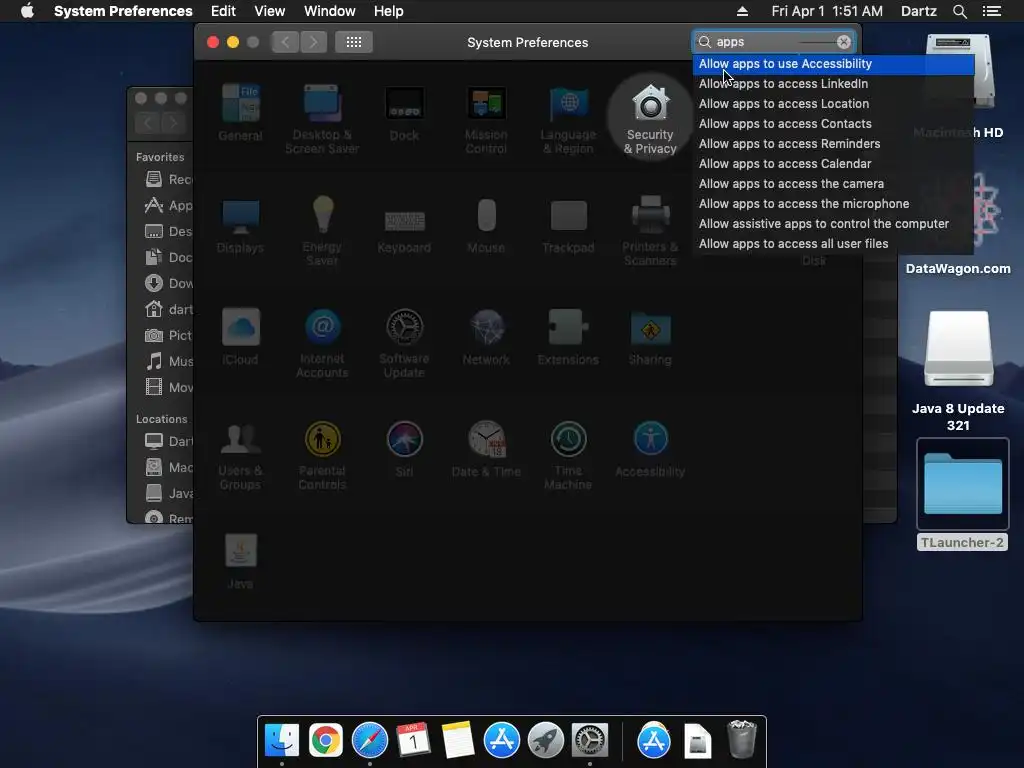Open the Apple menu
This screenshot has height=768, width=1024.
click(27, 11)
